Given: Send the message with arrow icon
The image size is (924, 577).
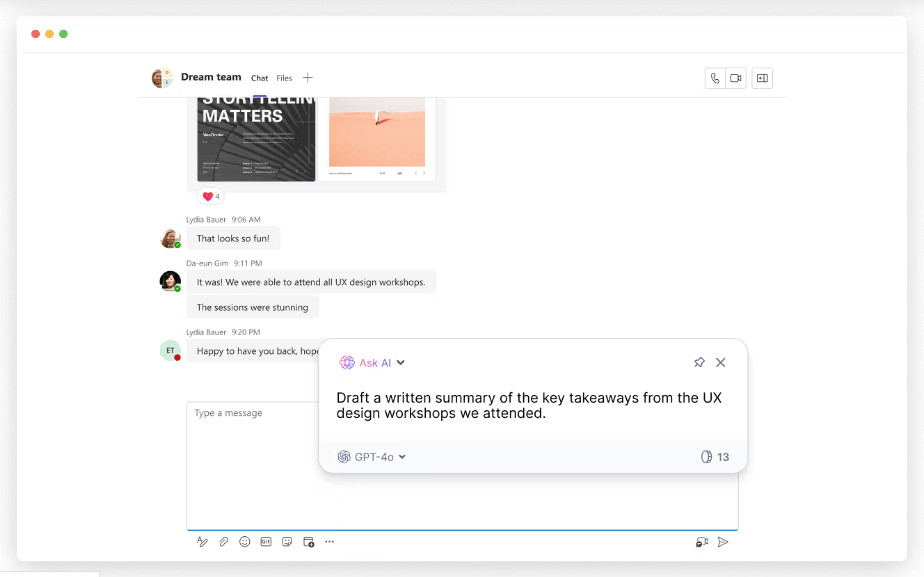Looking at the screenshot, I should (x=723, y=542).
